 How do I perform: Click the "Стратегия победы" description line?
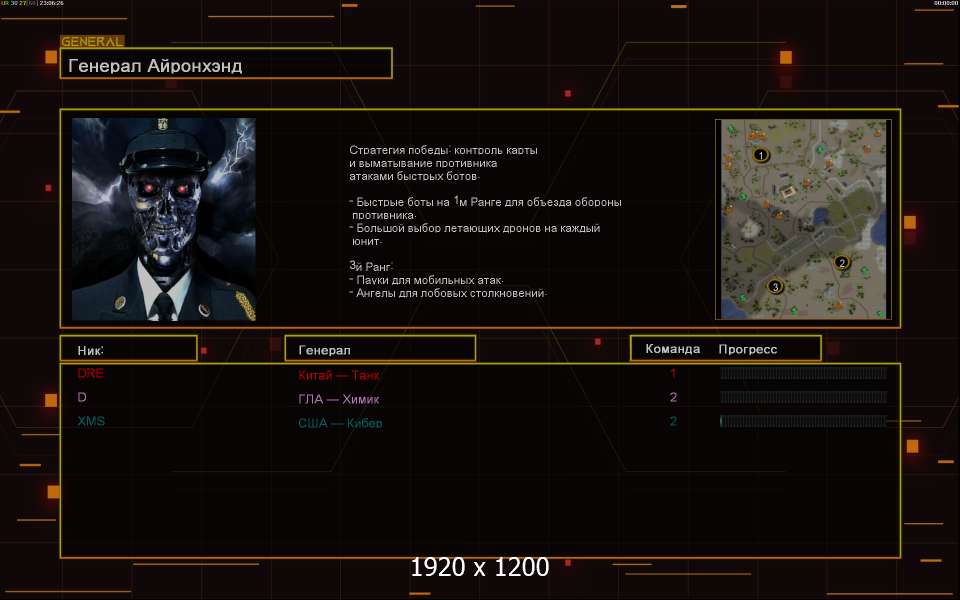[x=443, y=150]
